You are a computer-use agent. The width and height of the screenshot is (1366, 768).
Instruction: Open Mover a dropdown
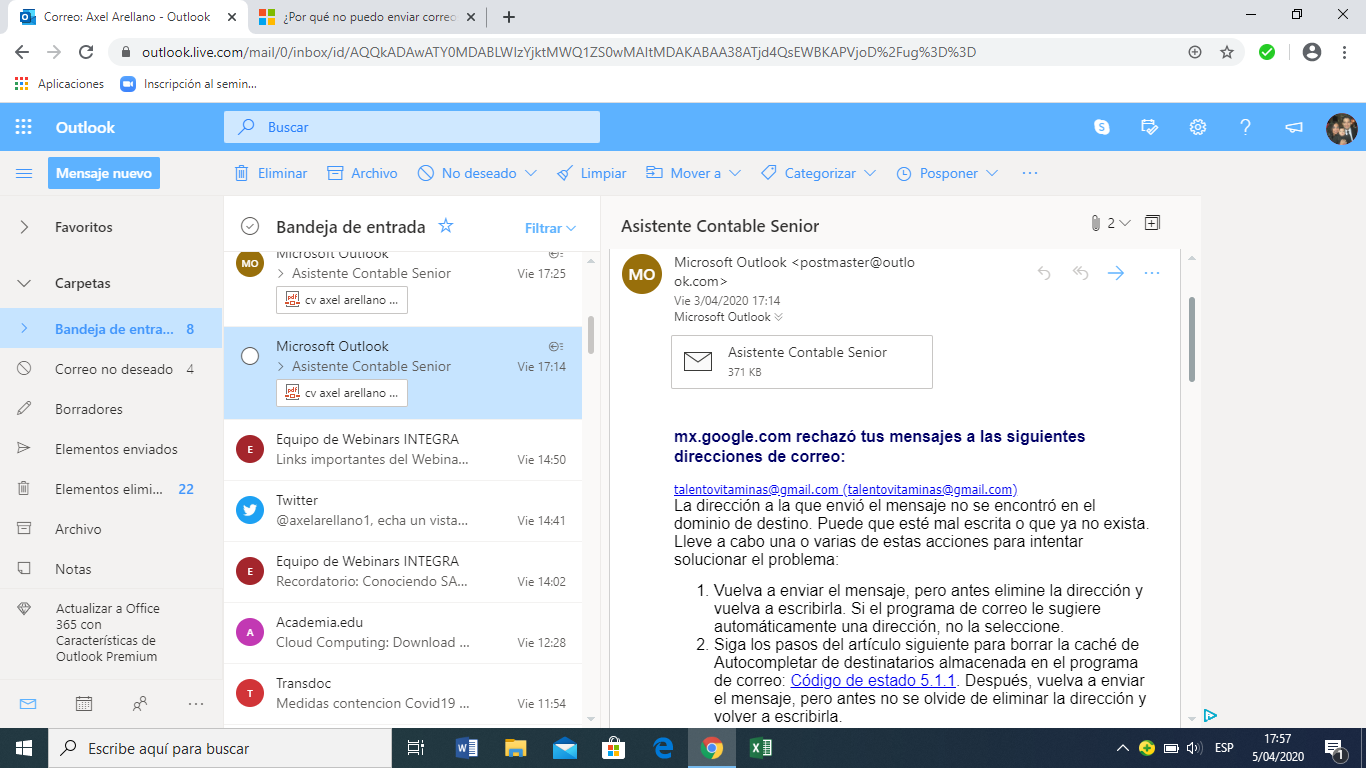[735, 173]
